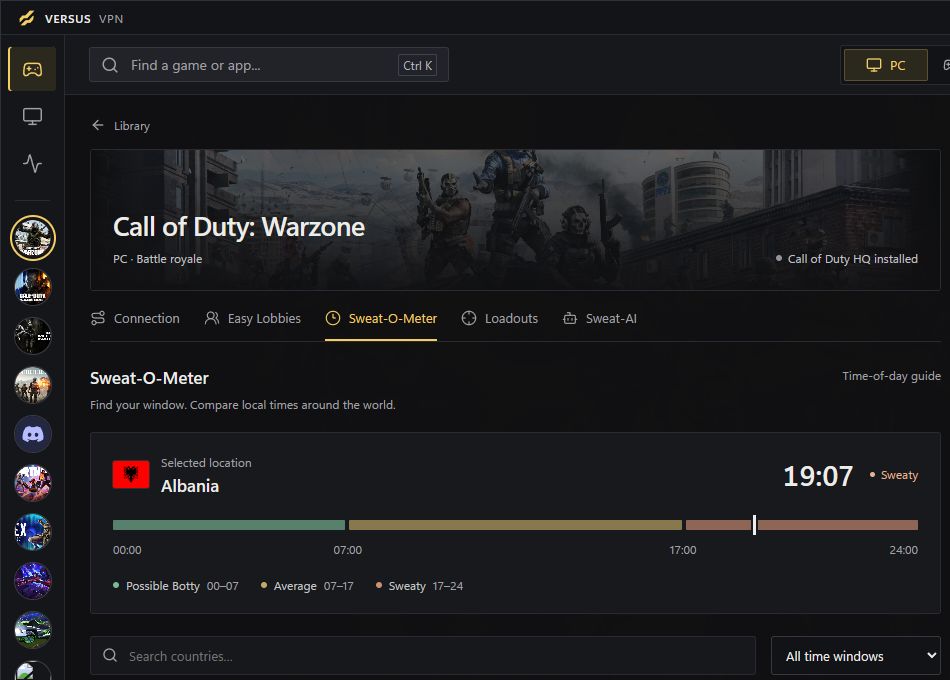Open the All time windows dropdown
This screenshot has width=950, height=680.
[855, 656]
